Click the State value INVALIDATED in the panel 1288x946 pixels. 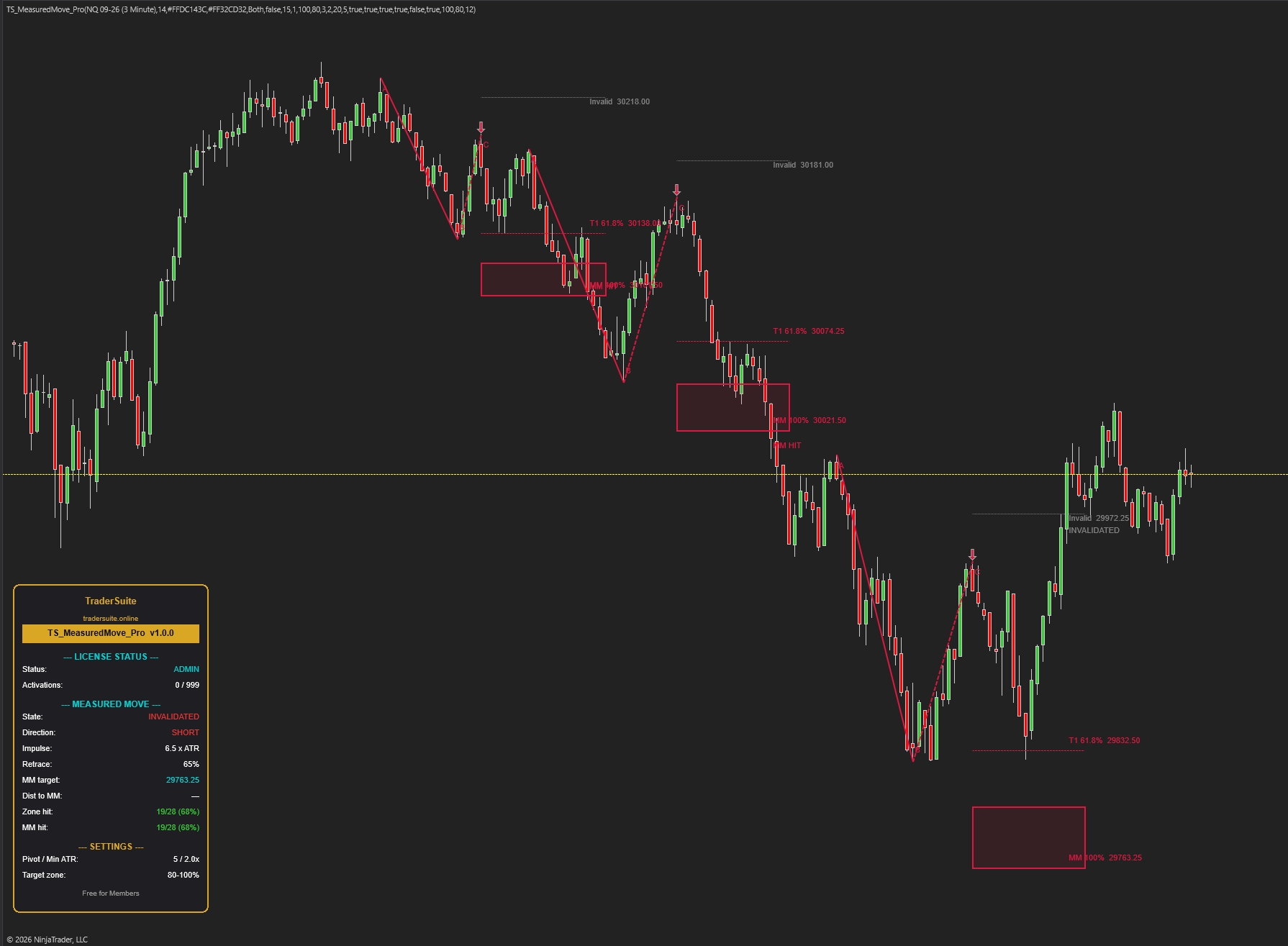click(173, 717)
